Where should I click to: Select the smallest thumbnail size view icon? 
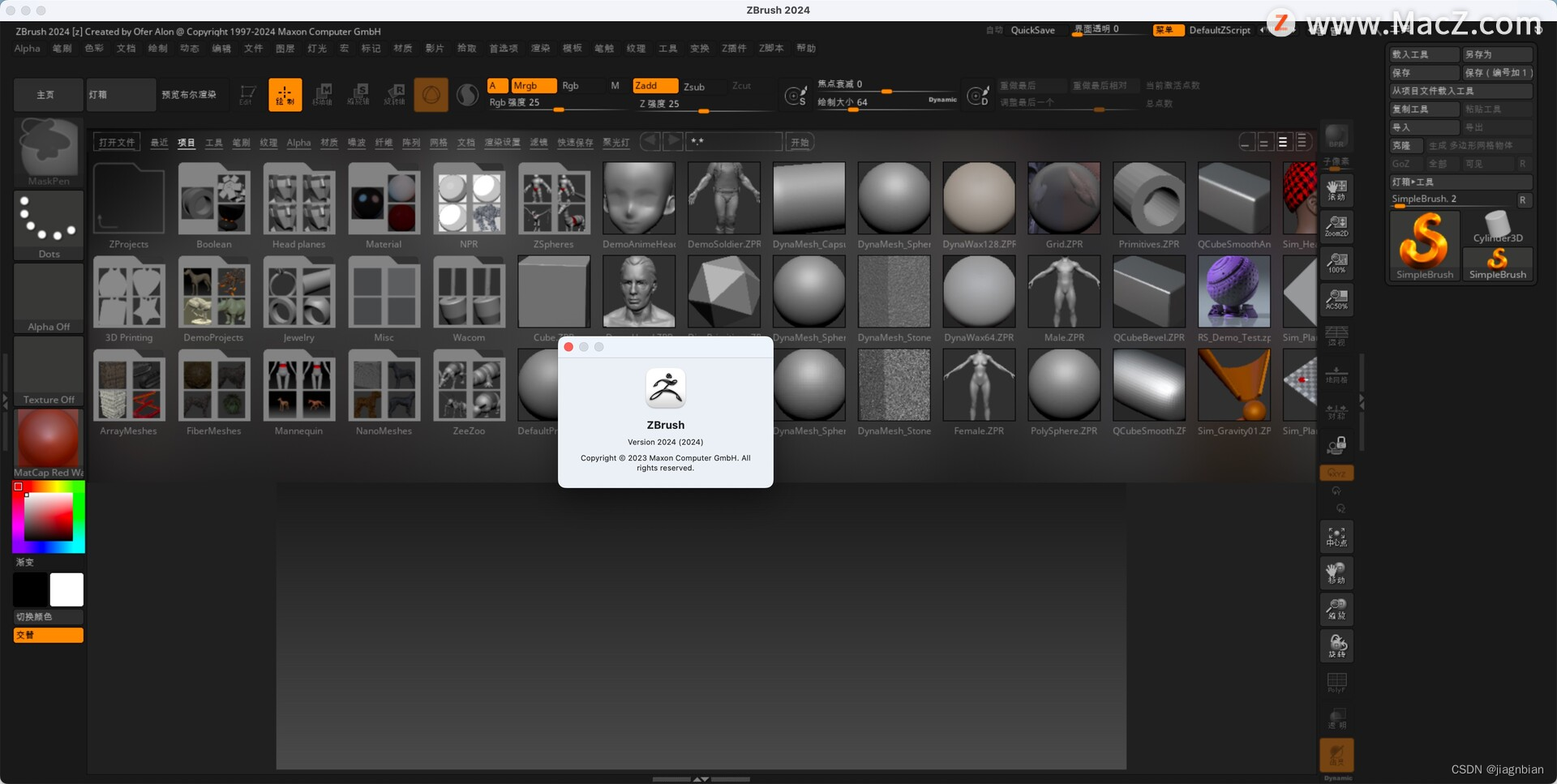(x=1246, y=142)
